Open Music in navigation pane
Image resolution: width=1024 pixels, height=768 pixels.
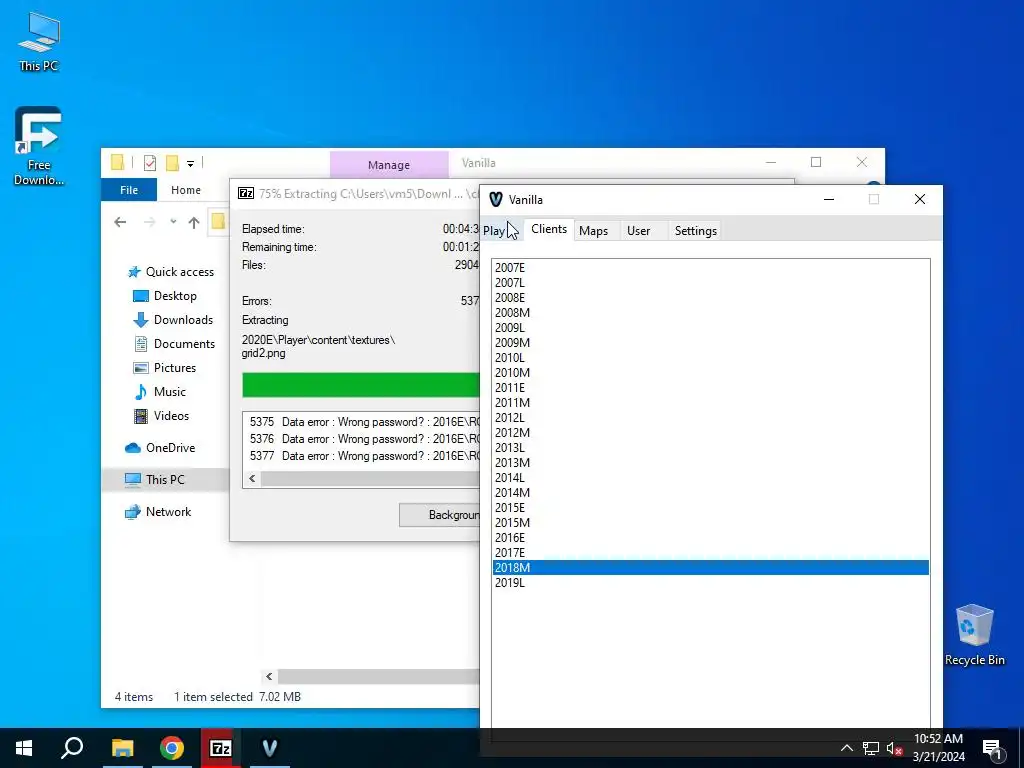(x=160, y=392)
